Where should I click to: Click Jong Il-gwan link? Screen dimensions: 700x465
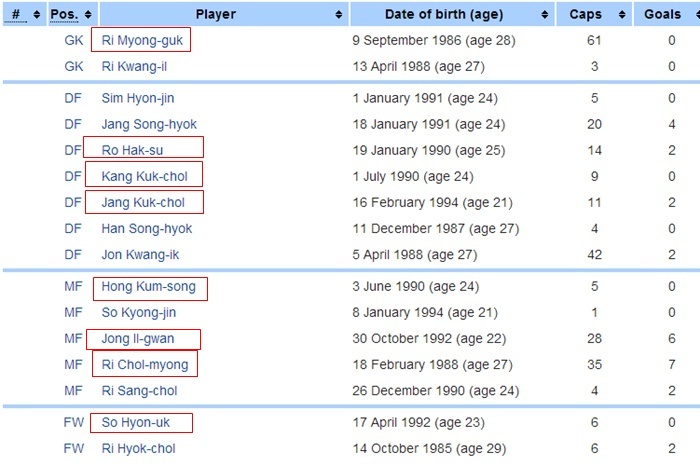pyautogui.click(x=138, y=339)
